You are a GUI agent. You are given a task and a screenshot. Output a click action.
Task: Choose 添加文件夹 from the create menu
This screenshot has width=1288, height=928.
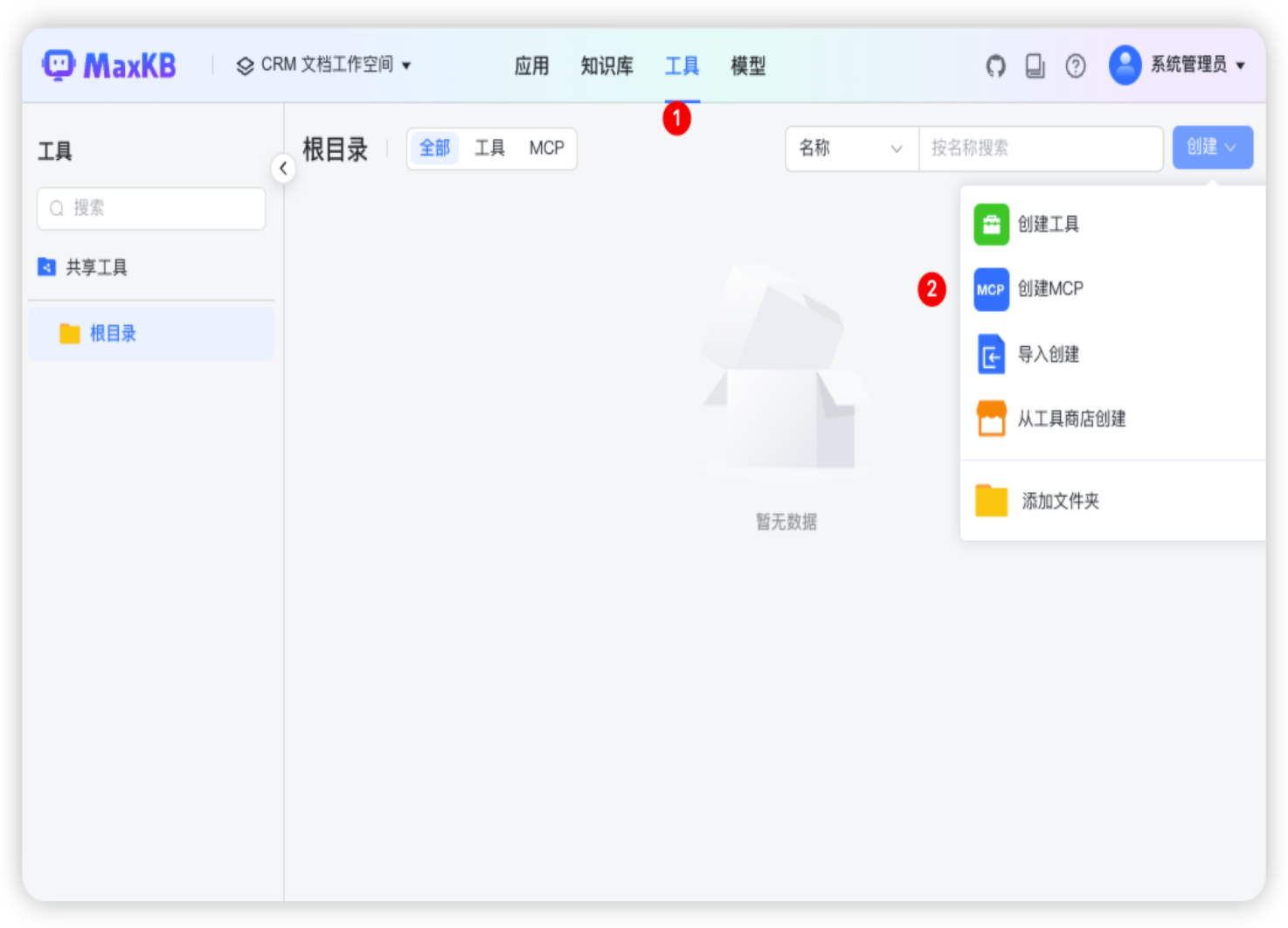click(x=1060, y=502)
